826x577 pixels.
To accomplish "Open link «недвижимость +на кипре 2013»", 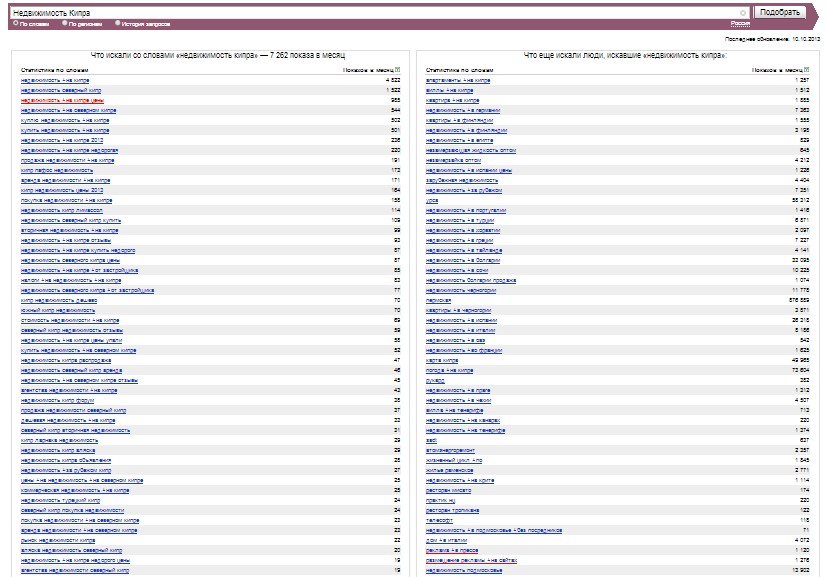I will tap(62, 141).
